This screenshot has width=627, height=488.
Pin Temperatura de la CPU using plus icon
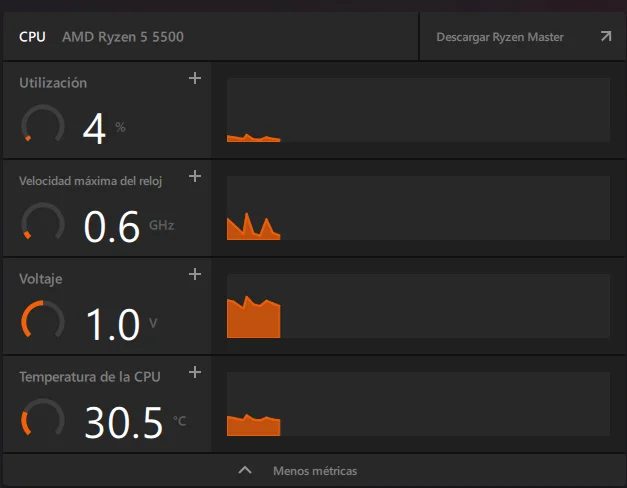pos(195,372)
